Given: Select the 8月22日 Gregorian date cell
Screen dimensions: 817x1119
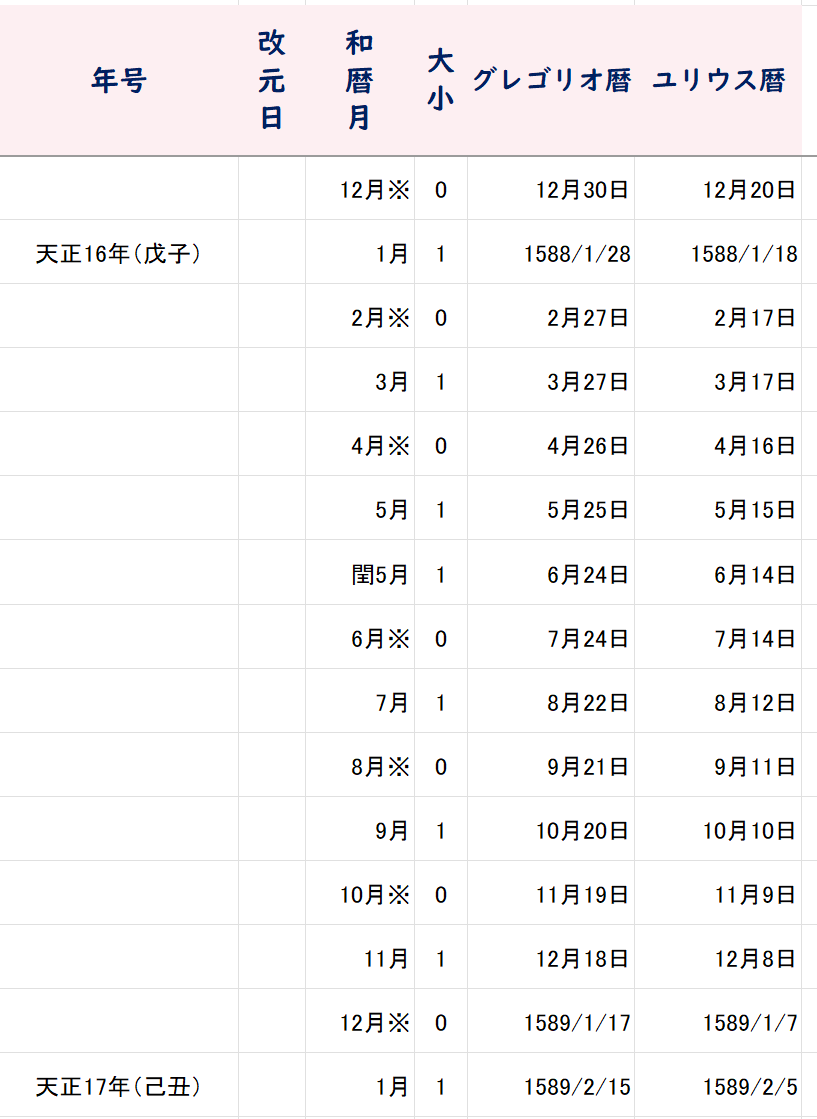Looking at the screenshot, I should pos(551,702).
